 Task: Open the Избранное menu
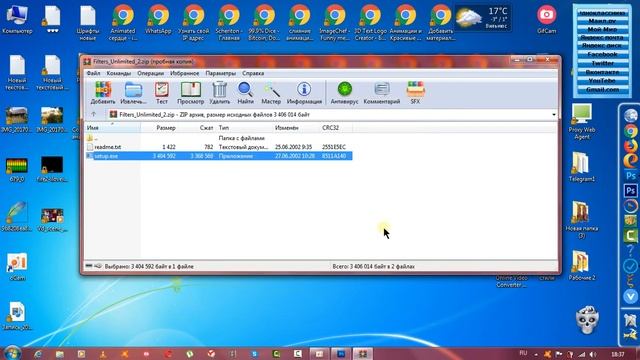[184, 73]
